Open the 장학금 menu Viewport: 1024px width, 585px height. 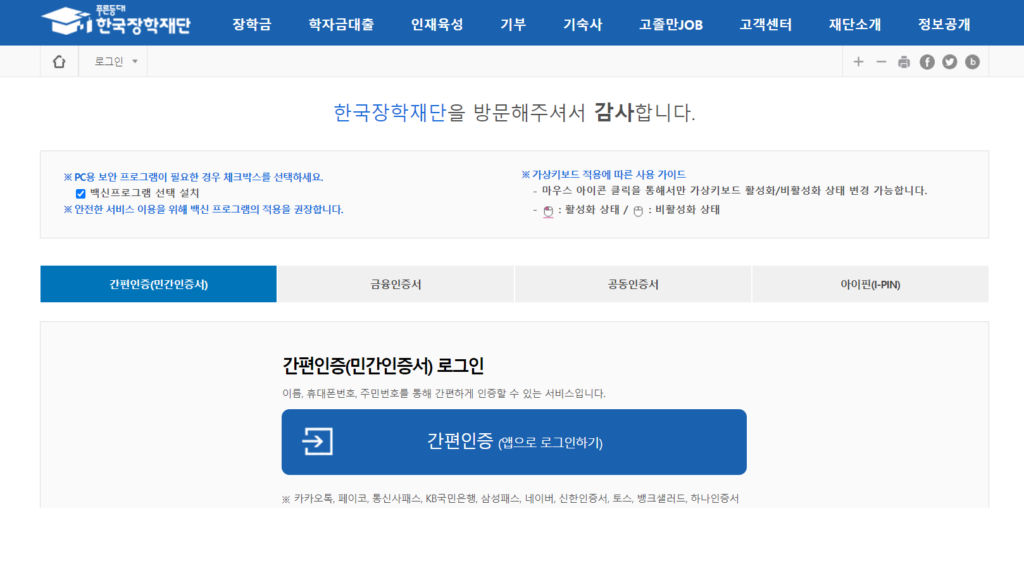(251, 24)
